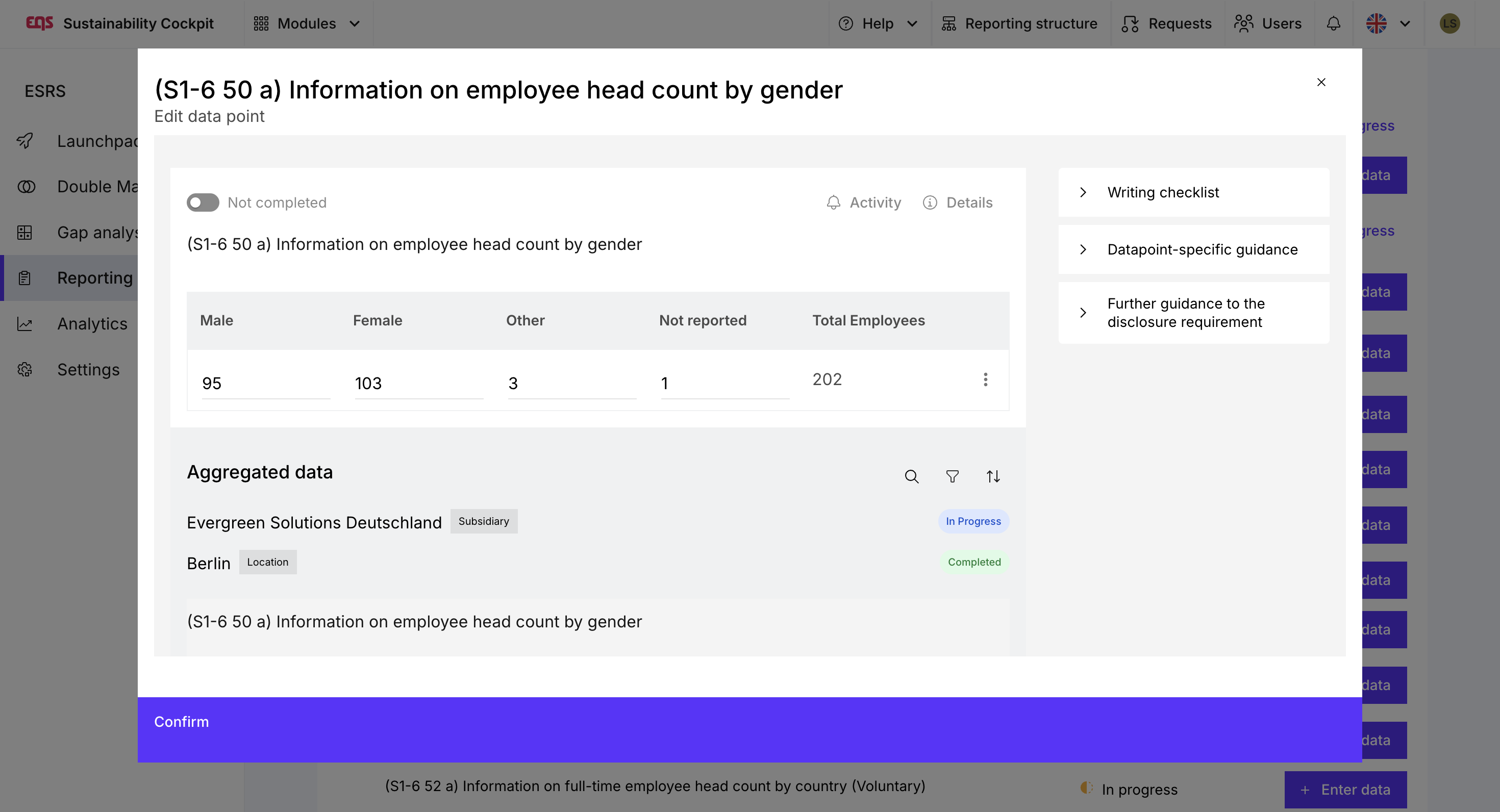This screenshot has width=1500, height=812.
Task: Expand Further guidance to disclosure requirement
Action: point(1193,313)
